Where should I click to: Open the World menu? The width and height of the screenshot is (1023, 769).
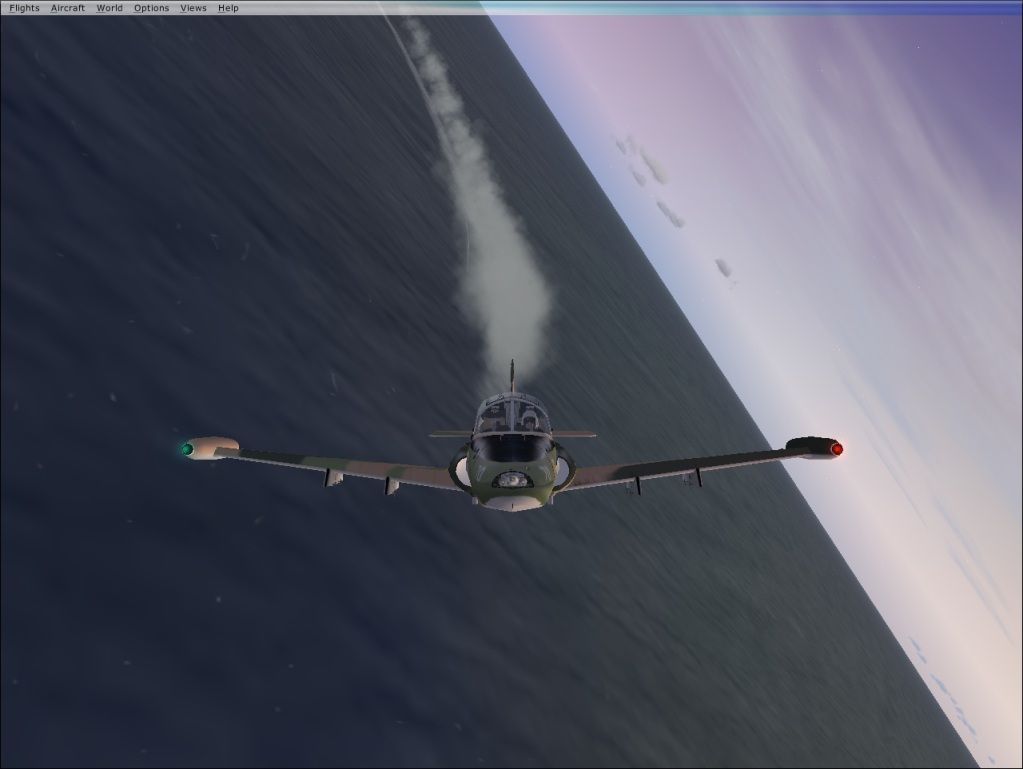109,8
